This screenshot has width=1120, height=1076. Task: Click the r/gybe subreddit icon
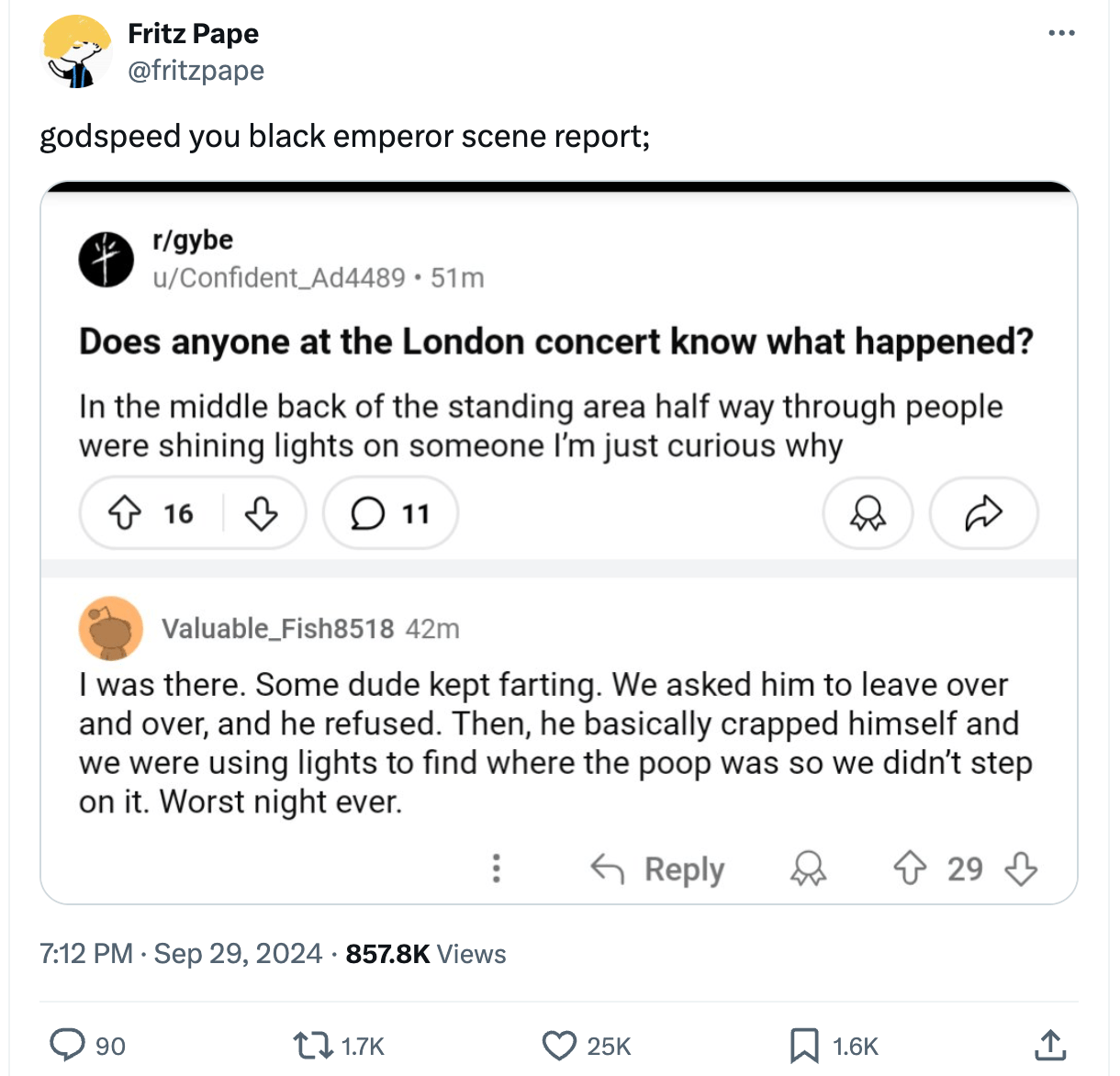coord(106,259)
